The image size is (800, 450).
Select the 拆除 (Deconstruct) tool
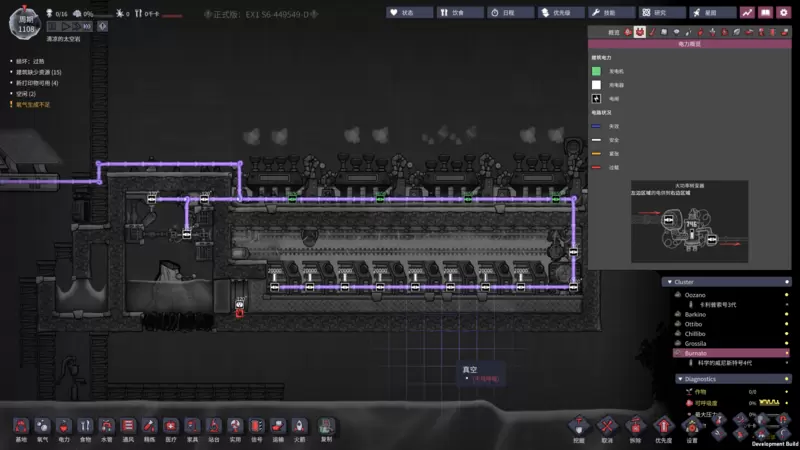pos(635,429)
